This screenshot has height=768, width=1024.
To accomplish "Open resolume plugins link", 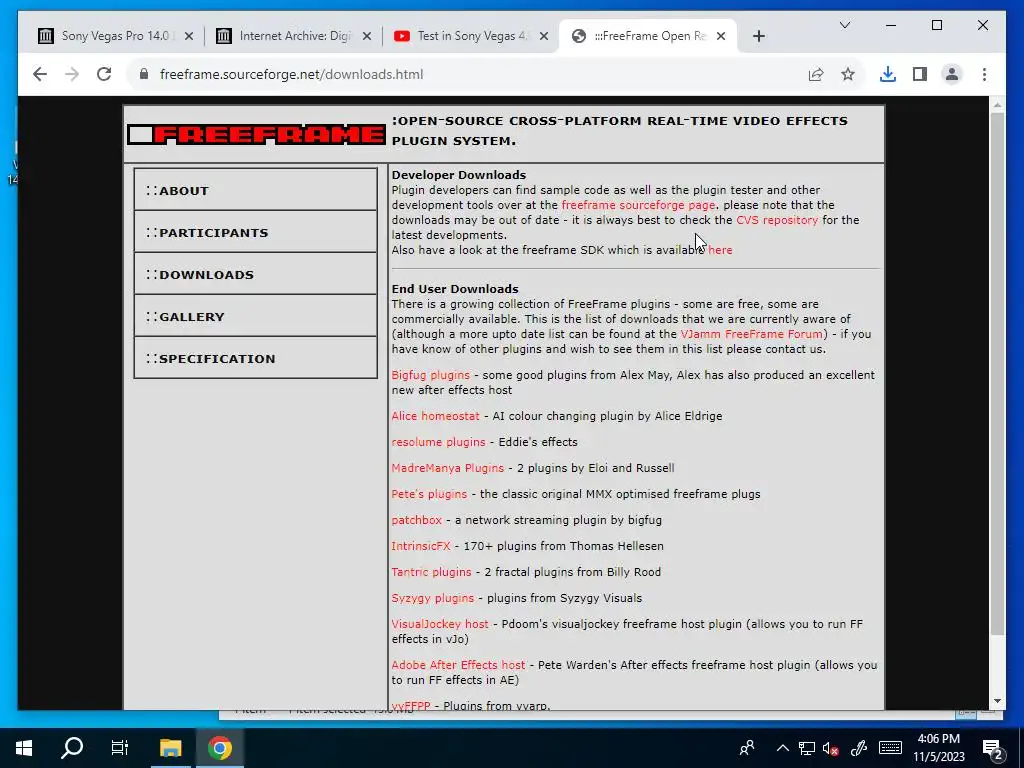I will tap(438, 442).
